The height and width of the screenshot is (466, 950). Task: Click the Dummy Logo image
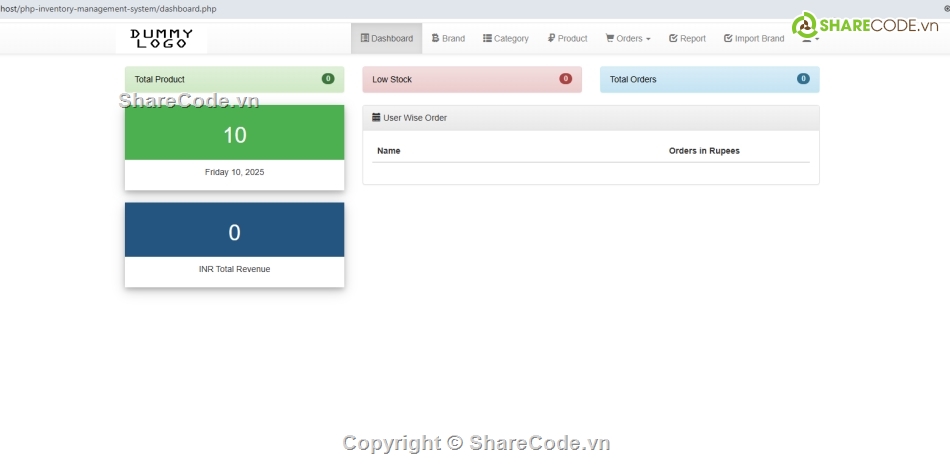pyautogui.click(x=161, y=39)
